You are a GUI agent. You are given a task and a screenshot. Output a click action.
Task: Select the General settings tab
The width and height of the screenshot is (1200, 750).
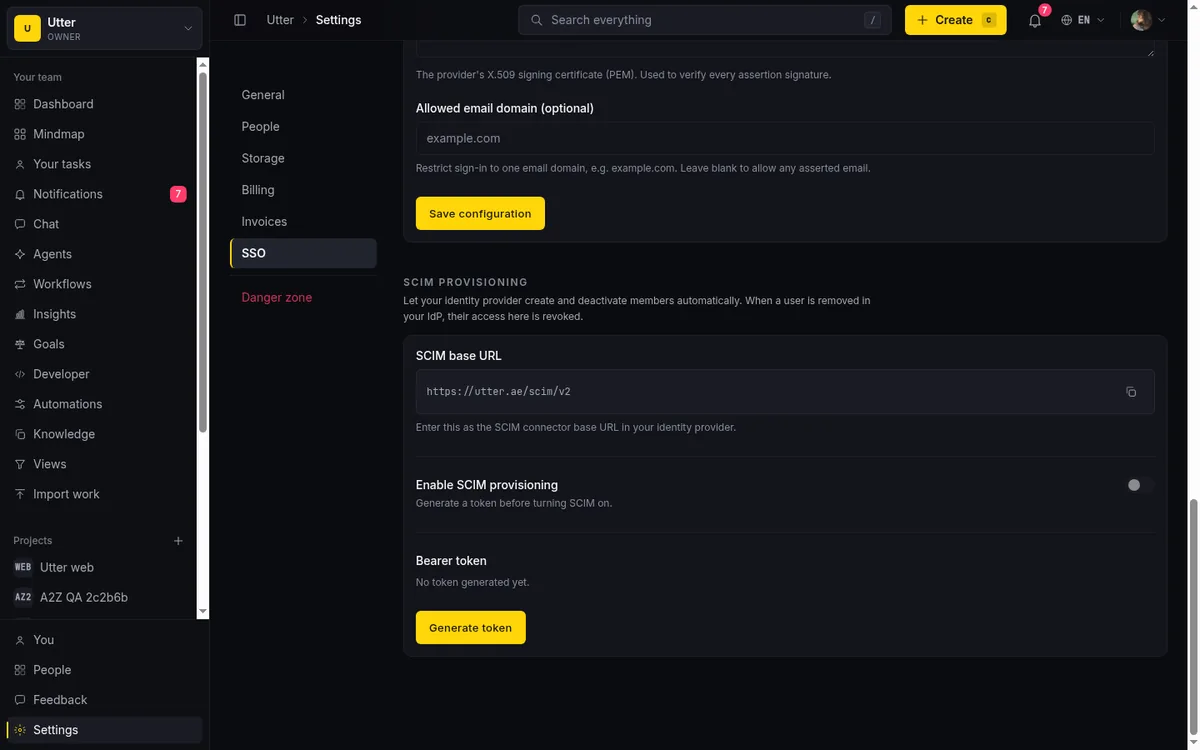(303, 95)
